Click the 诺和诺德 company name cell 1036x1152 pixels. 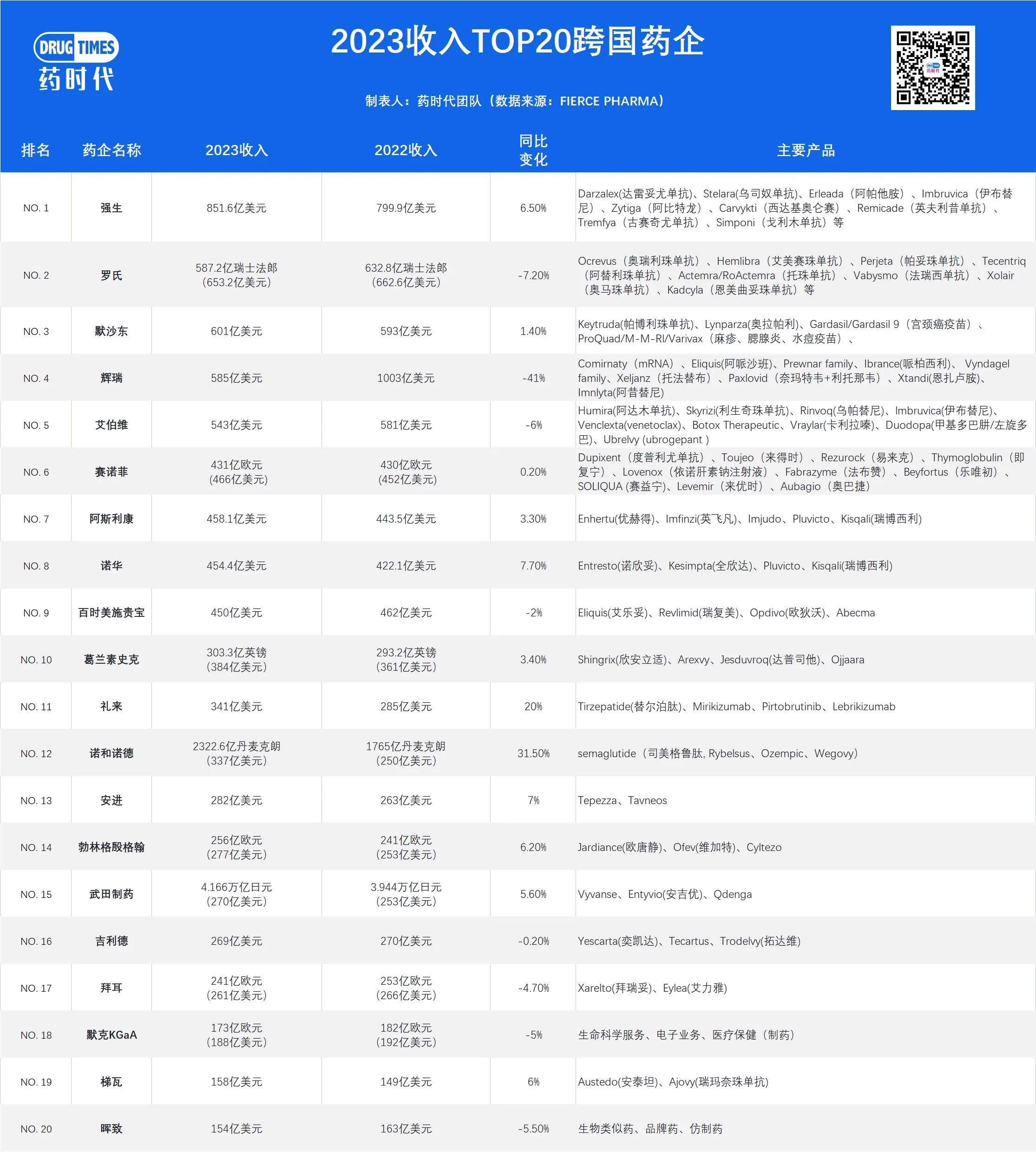tap(111, 753)
